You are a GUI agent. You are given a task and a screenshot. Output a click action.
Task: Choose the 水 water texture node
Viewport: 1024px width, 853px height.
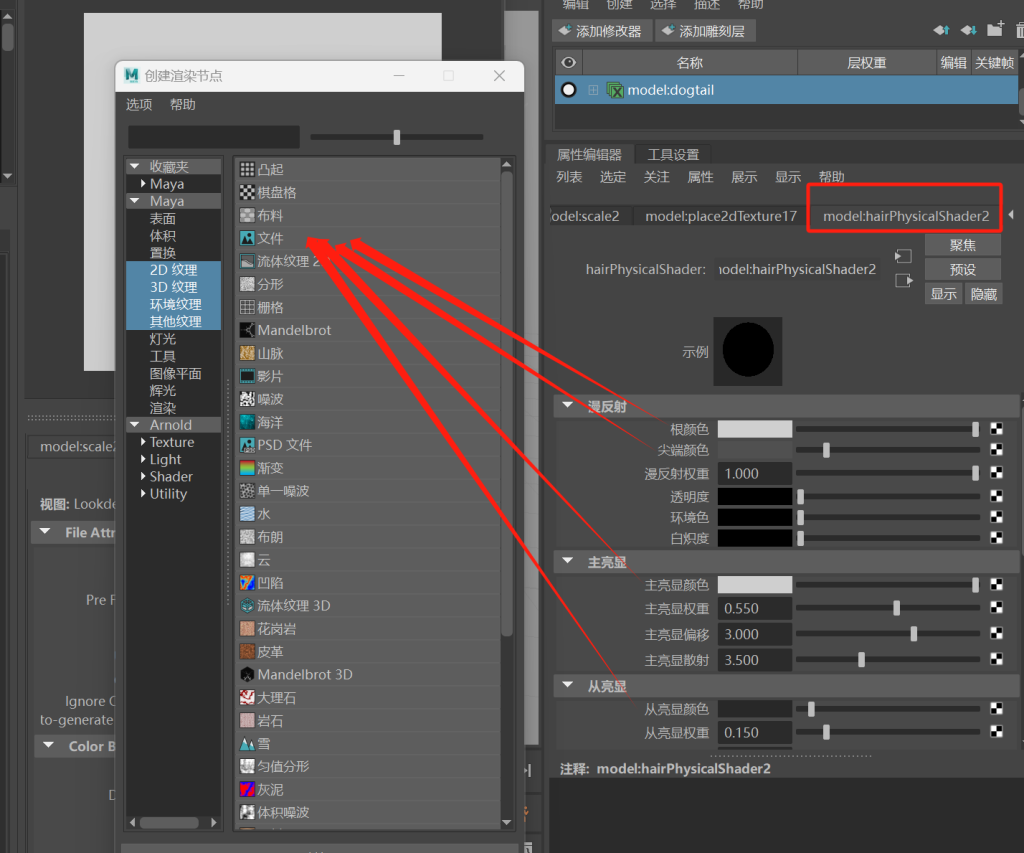(x=368, y=514)
